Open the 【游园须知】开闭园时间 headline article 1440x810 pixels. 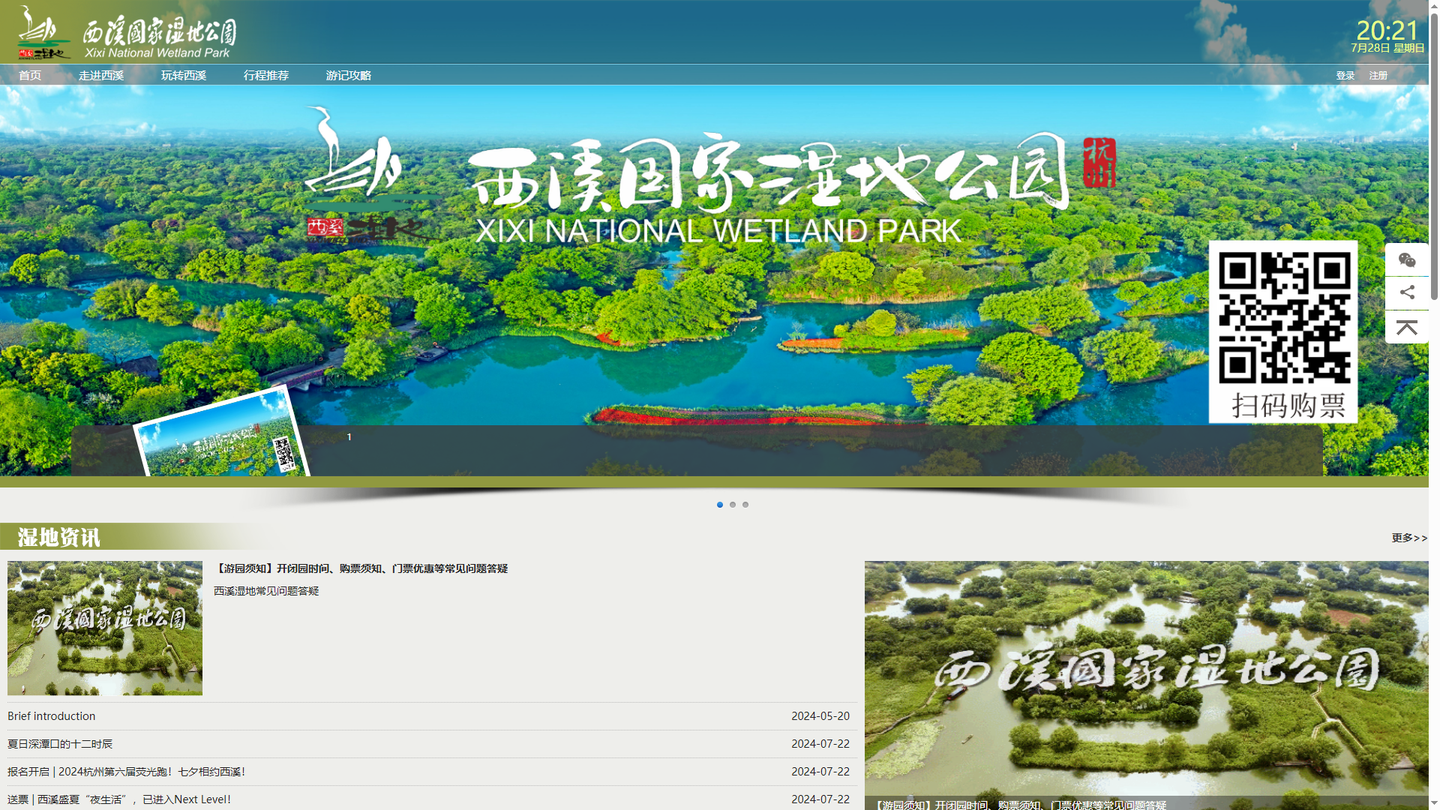[361, 569]
